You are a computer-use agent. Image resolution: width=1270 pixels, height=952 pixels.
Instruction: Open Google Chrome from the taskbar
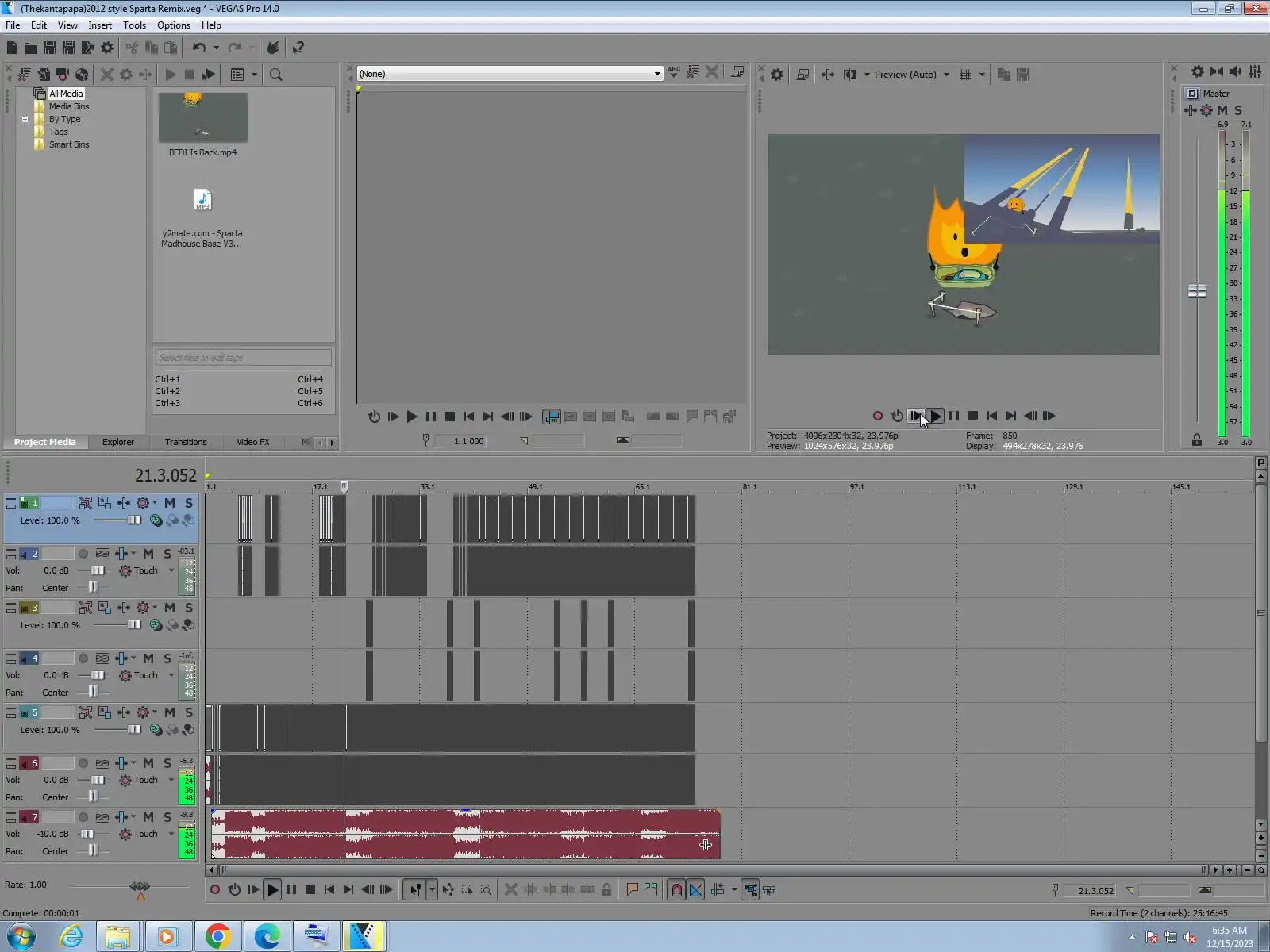click(217, 937)
